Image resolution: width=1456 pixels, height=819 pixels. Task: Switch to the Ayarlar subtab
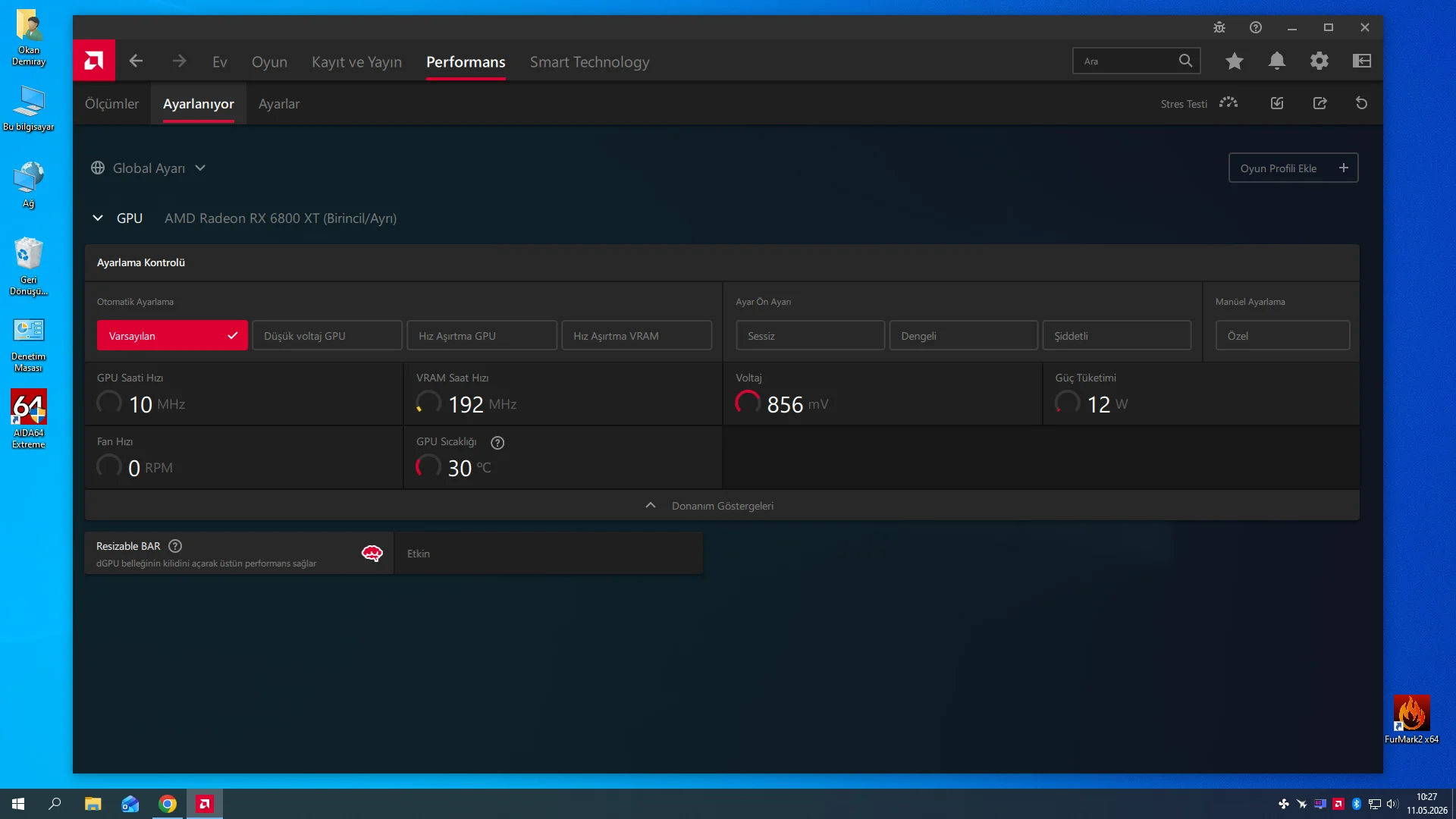[279, 104]
